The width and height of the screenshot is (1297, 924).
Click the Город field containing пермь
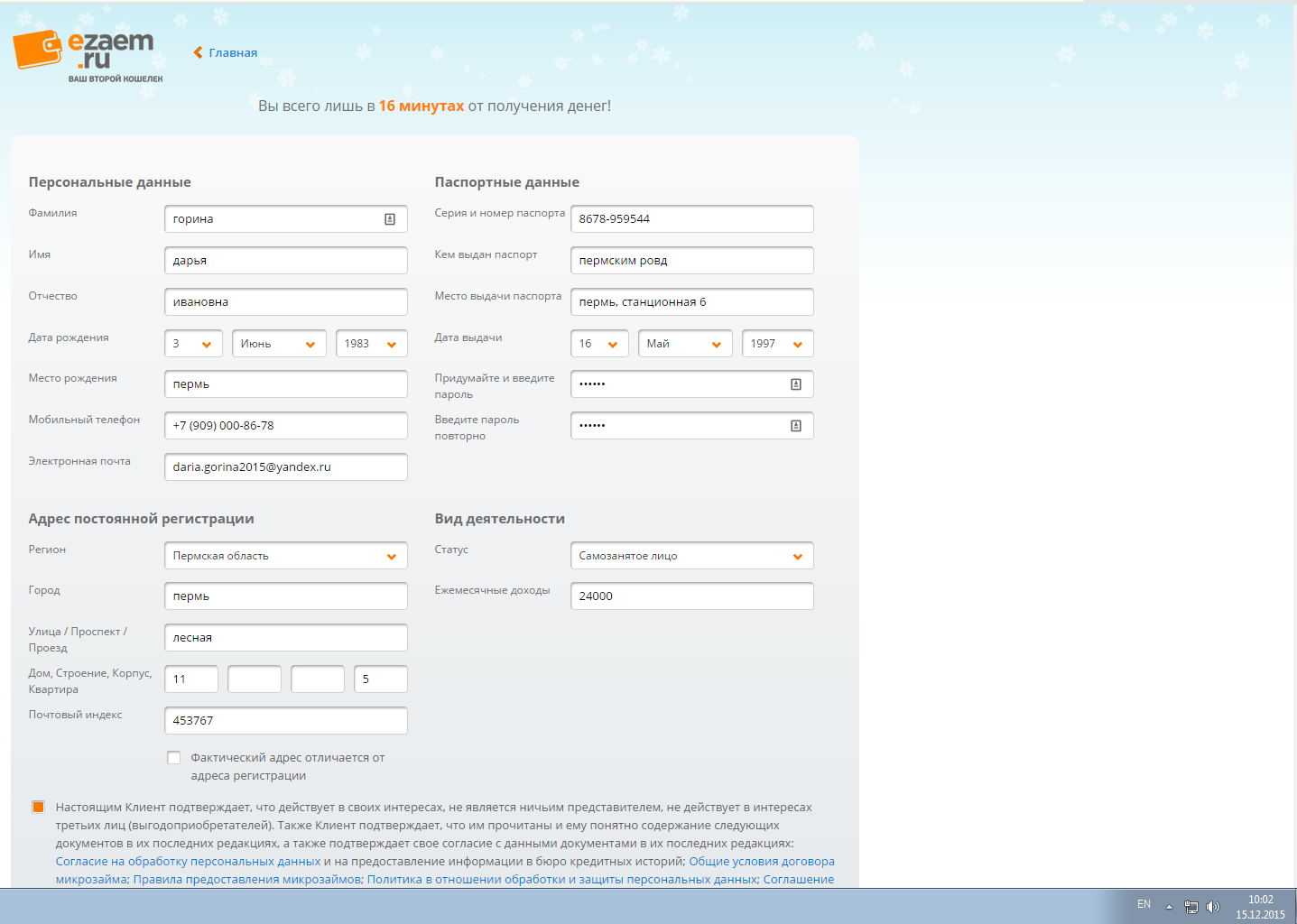(x=286, y=596)
